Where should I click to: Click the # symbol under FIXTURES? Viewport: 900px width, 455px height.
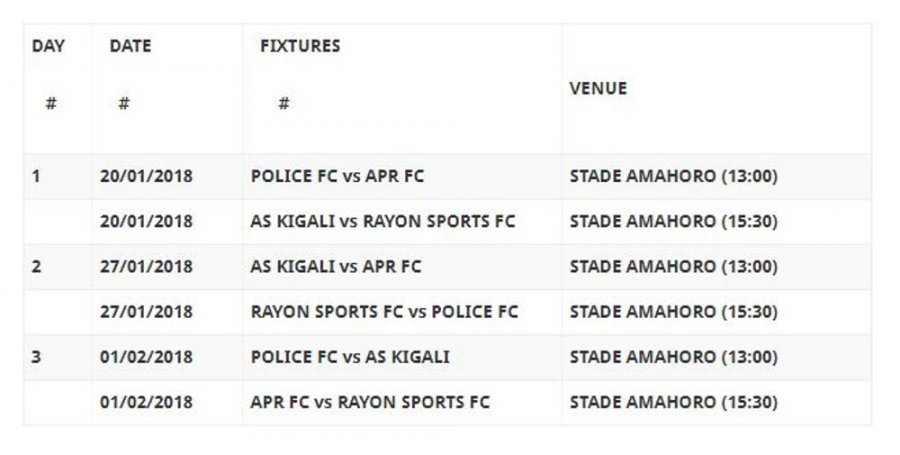click(x=284, y=103)
